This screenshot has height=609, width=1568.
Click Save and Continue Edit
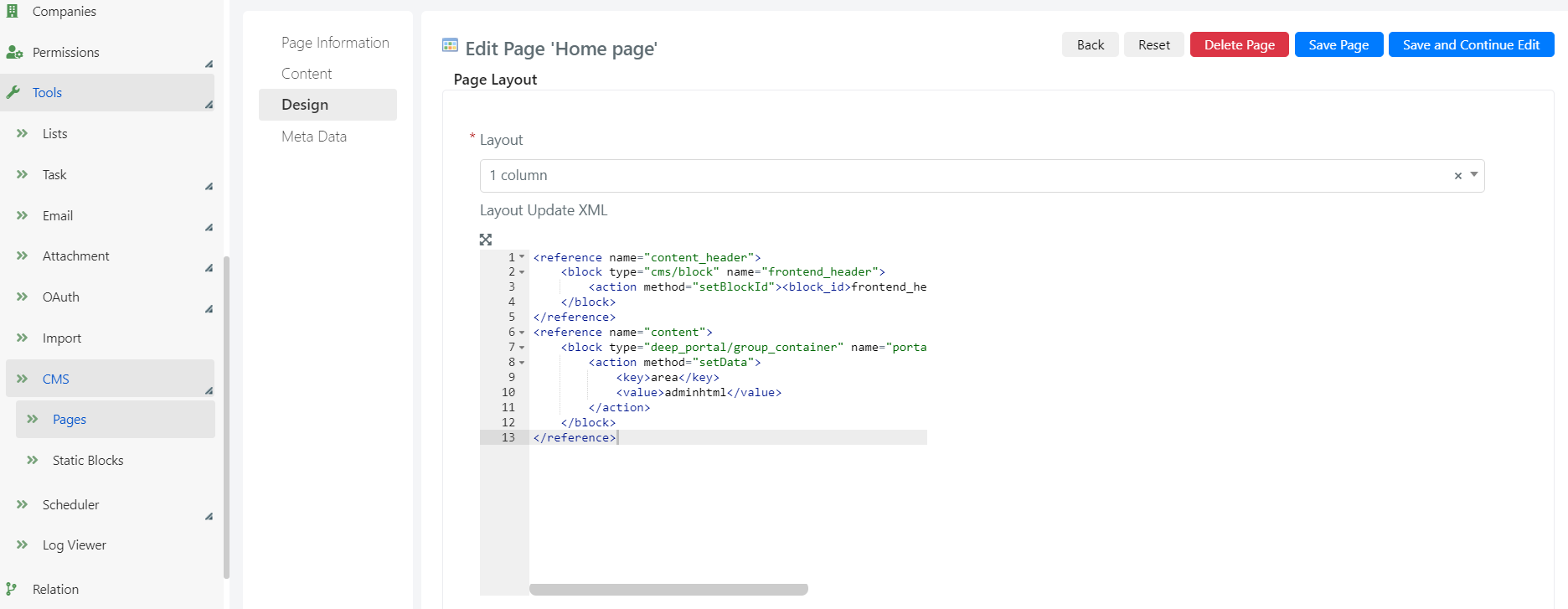point(1472,44)
